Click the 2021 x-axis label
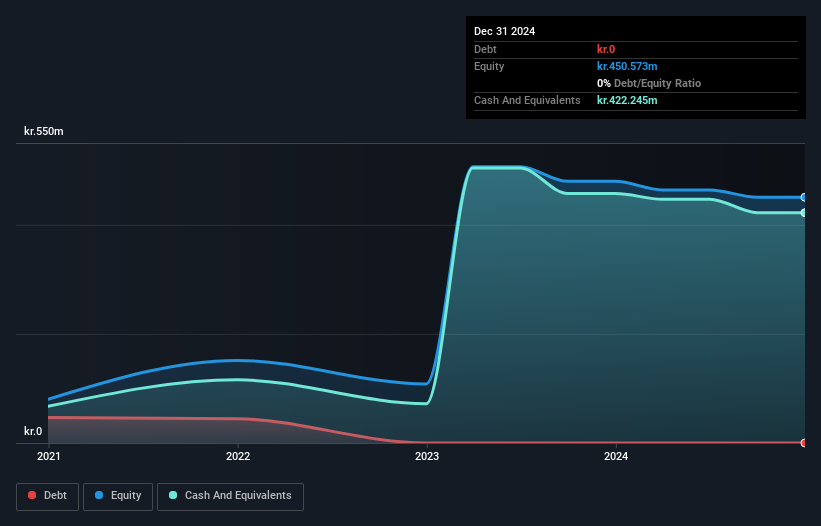Viewport: 821px width, 526px height. click(49, 456)
